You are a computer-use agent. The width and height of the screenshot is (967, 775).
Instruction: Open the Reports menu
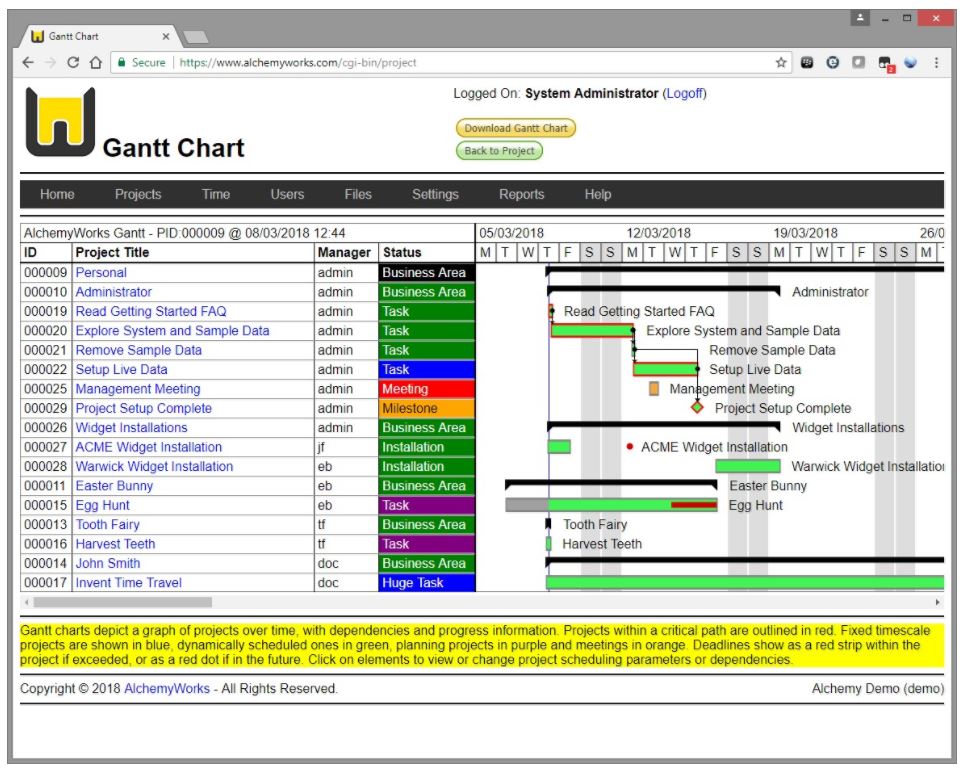522,194
